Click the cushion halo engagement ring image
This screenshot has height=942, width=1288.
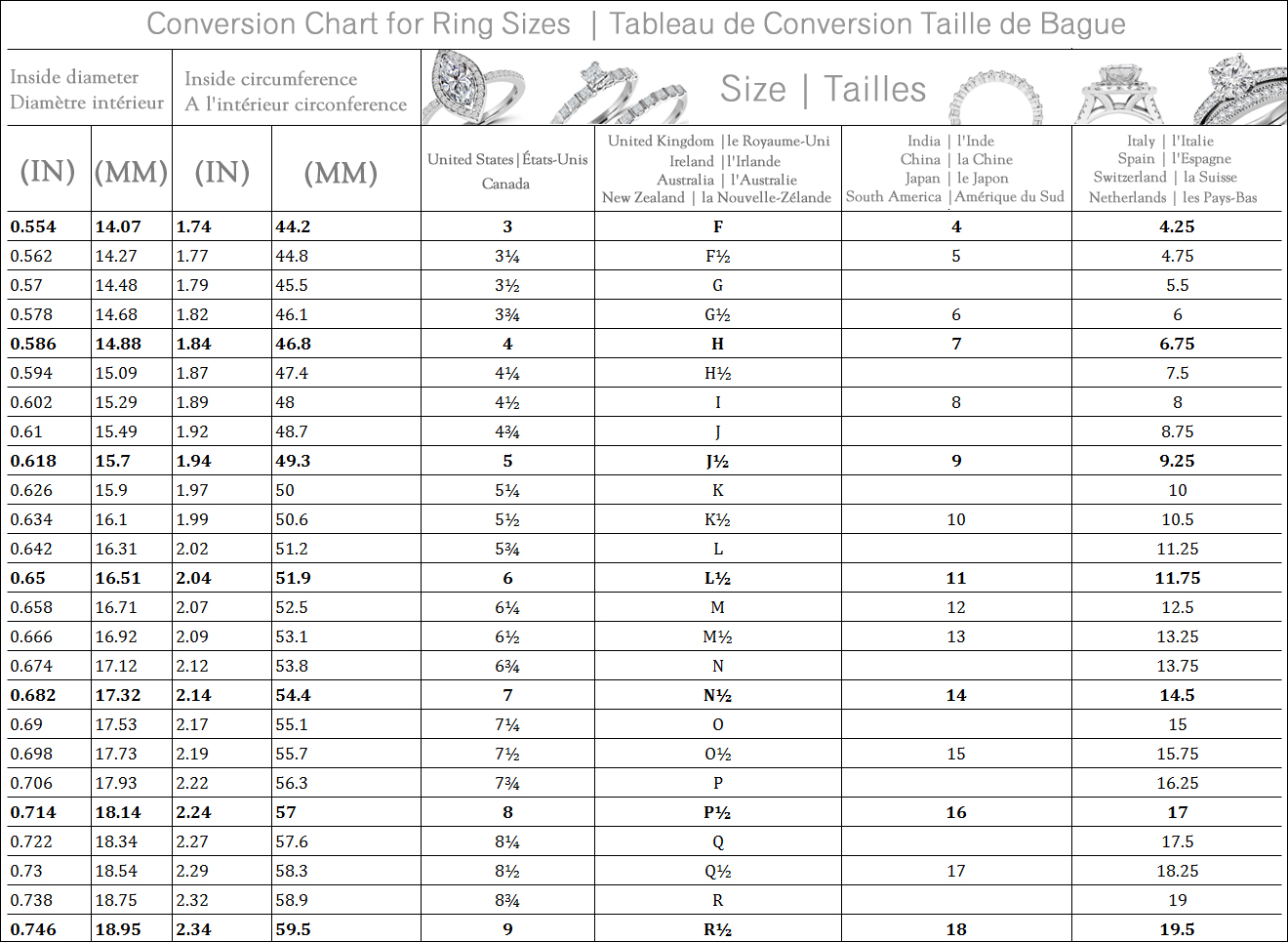(x=1122, y=93)
